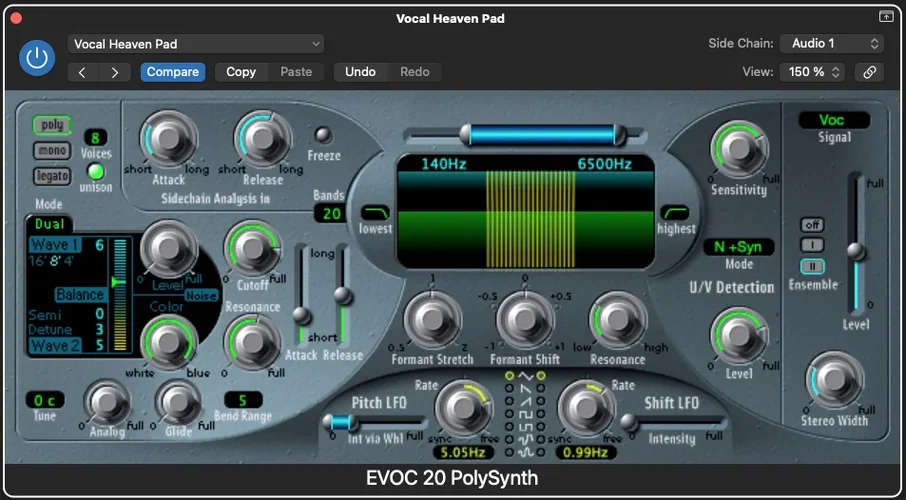Go to previous preset with left arrow
906x500 pixels.
coord(83,72)
